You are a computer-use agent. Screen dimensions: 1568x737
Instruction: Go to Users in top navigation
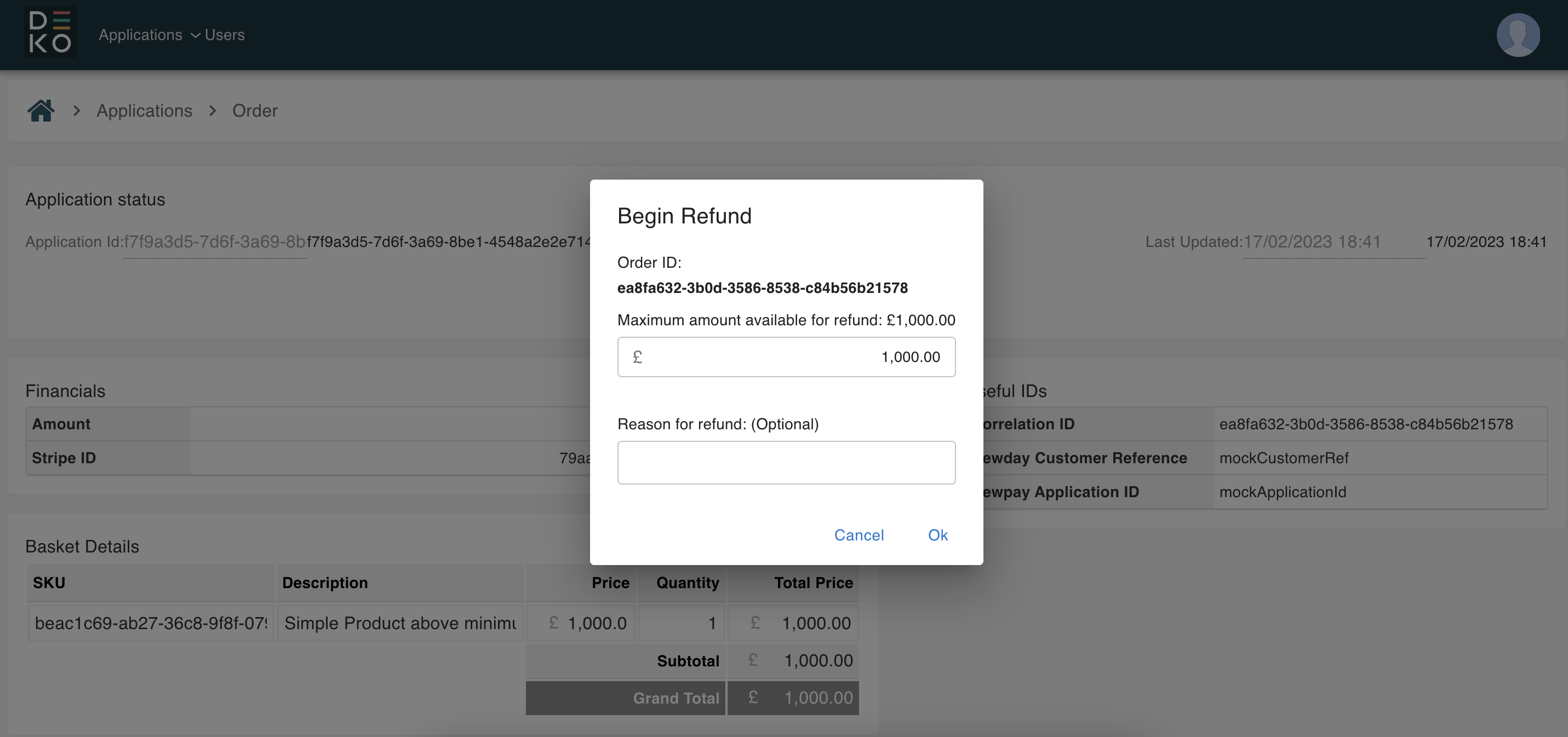[225, 35]
